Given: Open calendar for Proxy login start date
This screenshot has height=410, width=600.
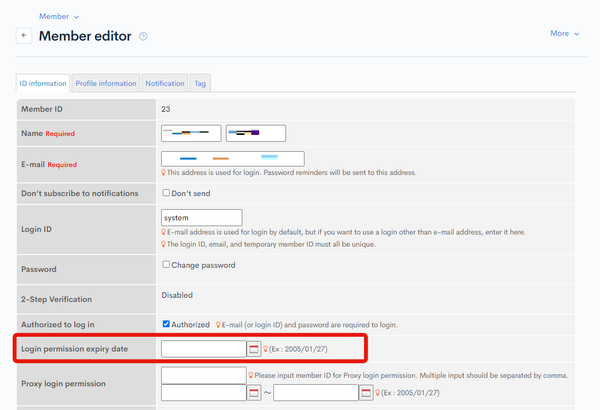Looking at the screenshot, I should (x=254, y=393).
